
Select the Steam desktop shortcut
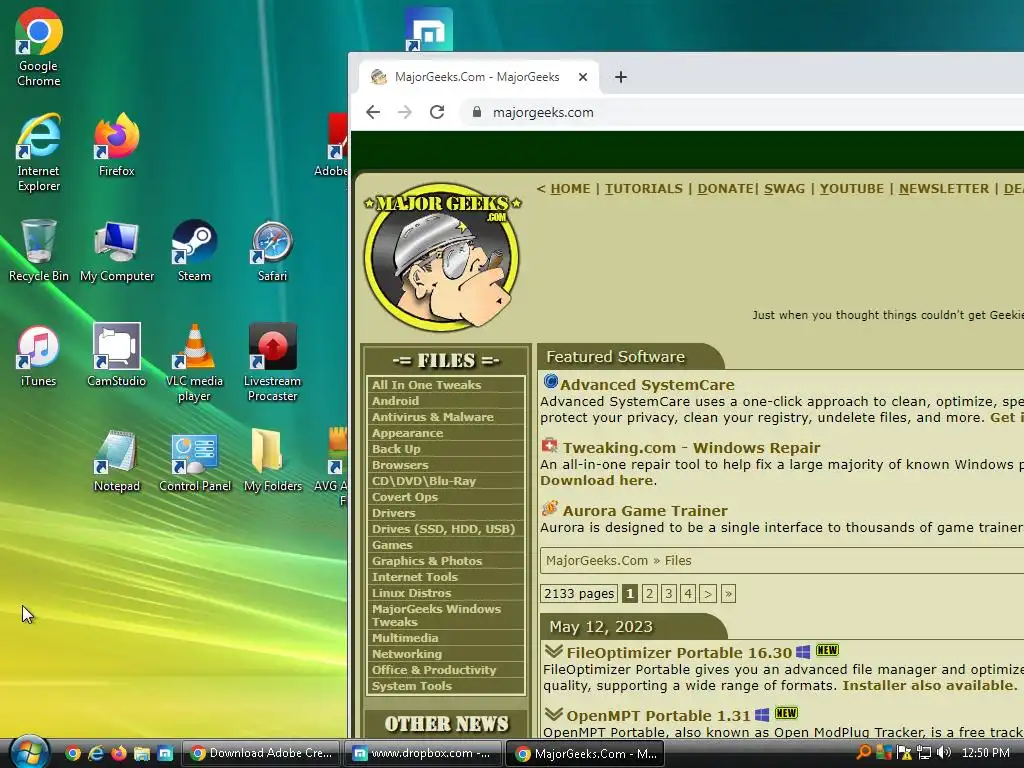pos(194,250)
